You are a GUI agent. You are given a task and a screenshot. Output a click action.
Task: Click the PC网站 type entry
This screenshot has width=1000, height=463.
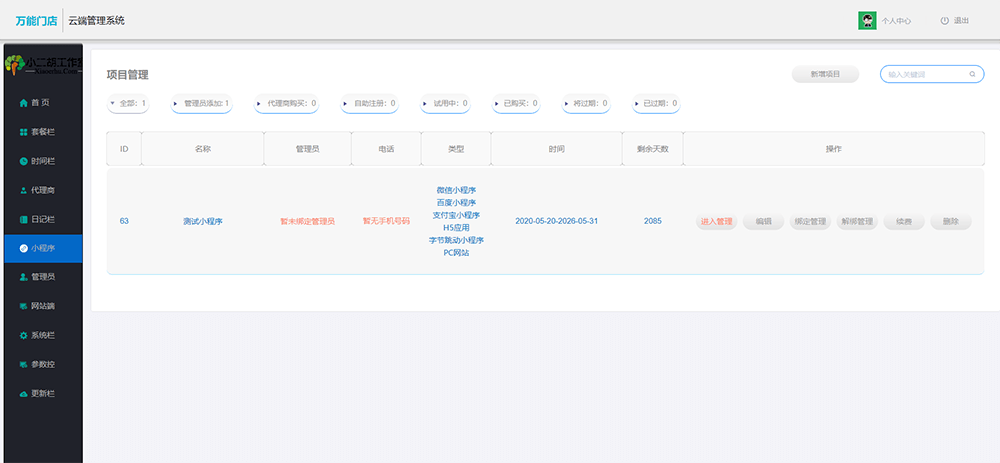[457, 253]
